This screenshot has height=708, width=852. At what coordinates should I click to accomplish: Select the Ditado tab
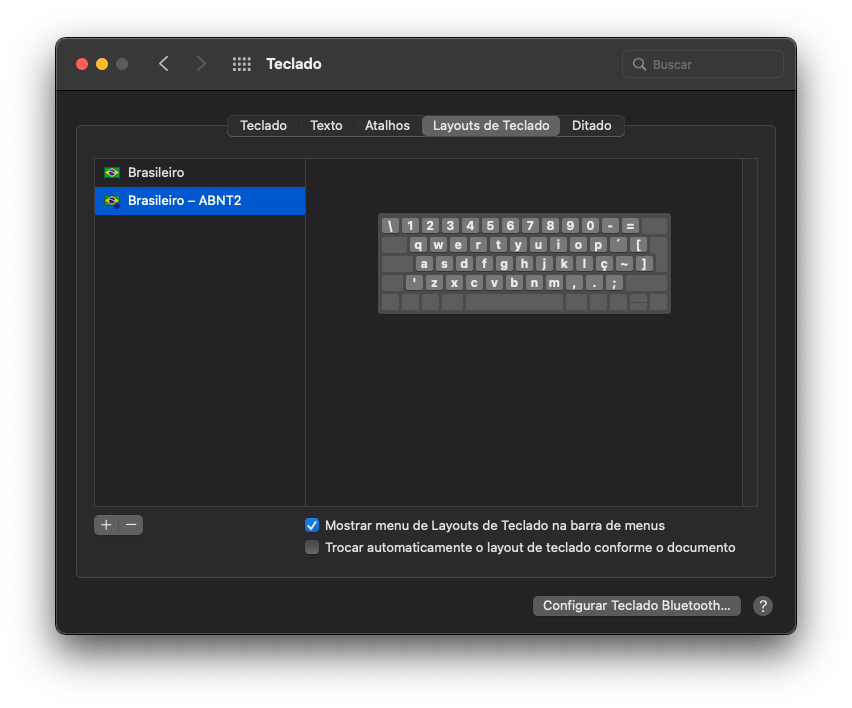click(591, 126)
